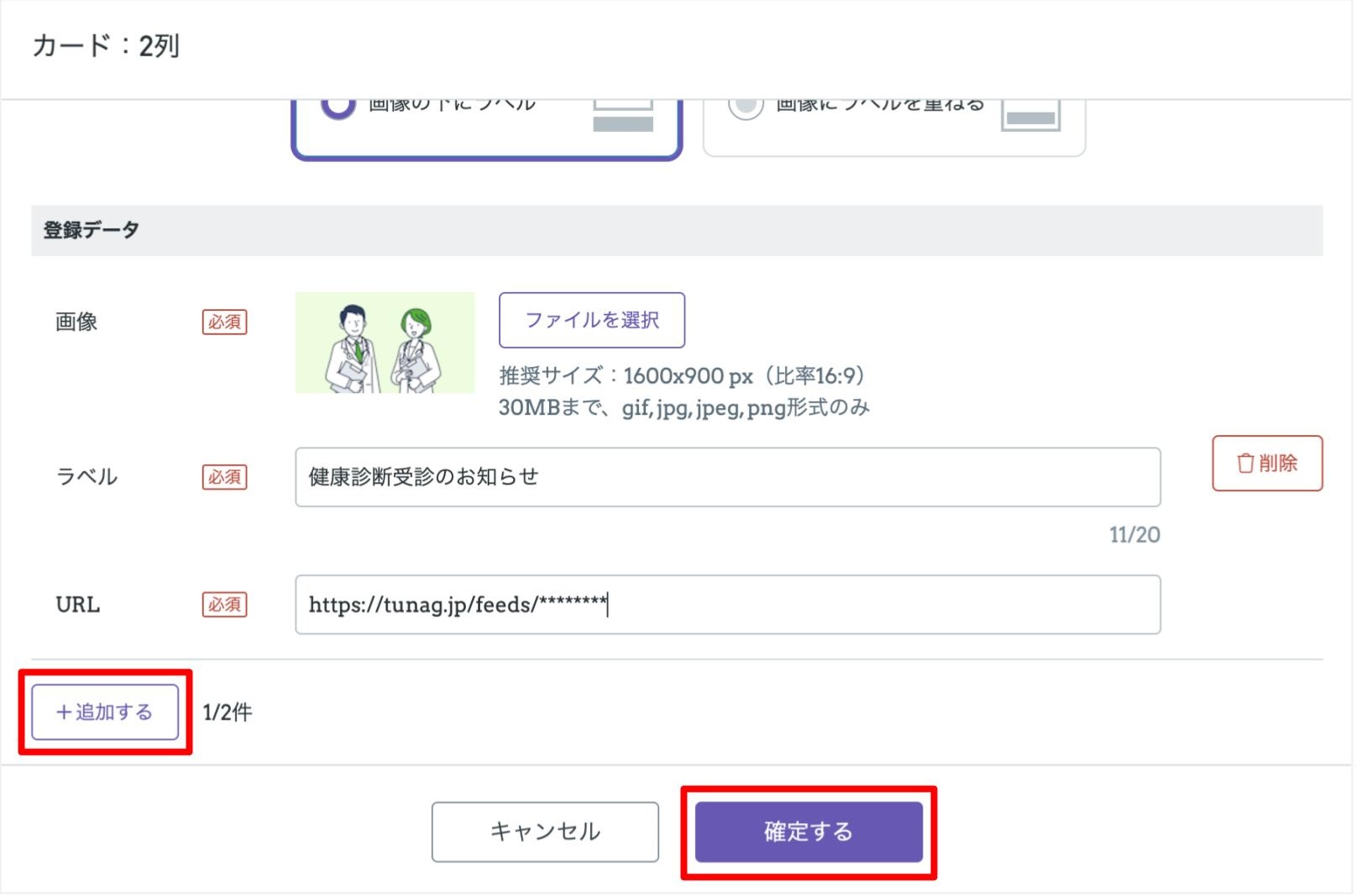Click the 削除 delete button

pos(1268,464)
